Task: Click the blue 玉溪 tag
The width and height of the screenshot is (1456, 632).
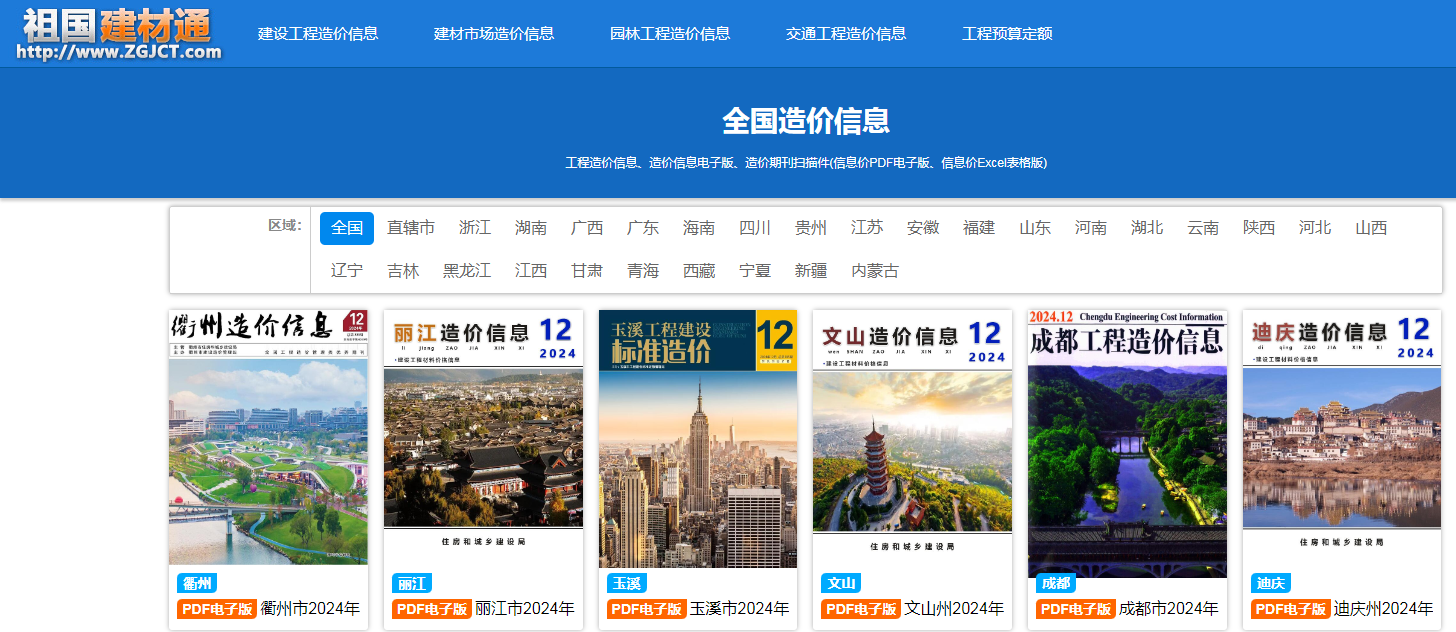Action: point(627,583)
